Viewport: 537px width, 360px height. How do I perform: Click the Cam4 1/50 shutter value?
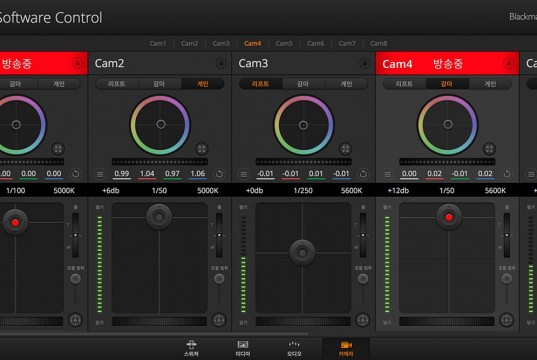pyautogui.click(x=447, y=190)
